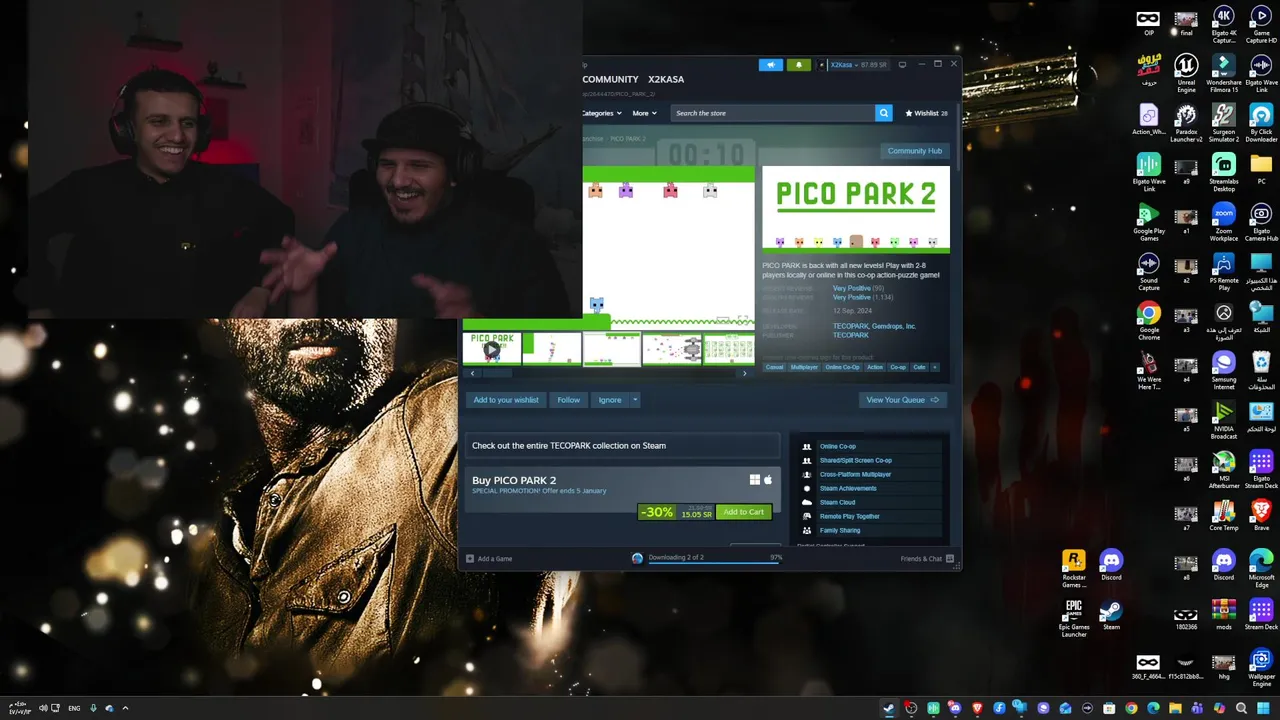Open the TECOPARK collection banner
The width and height of the screenshot is (1280, 720).
(622, 446)
